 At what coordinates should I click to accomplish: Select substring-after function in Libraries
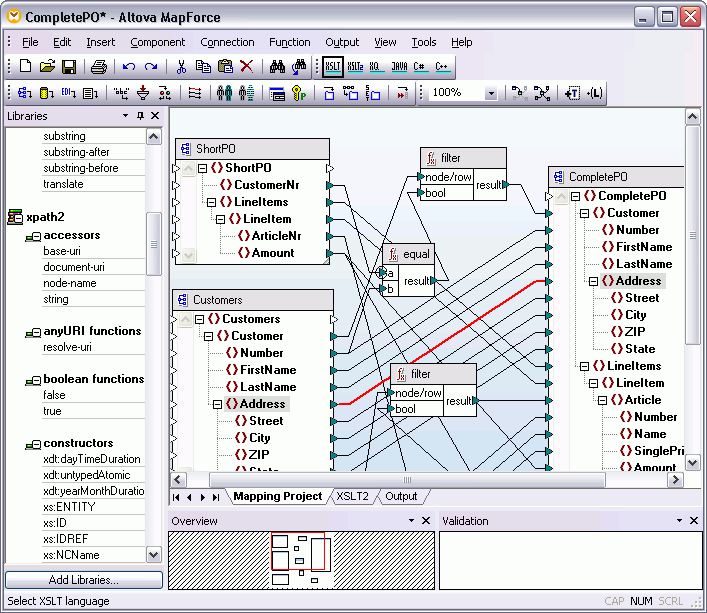pos(76,152)
